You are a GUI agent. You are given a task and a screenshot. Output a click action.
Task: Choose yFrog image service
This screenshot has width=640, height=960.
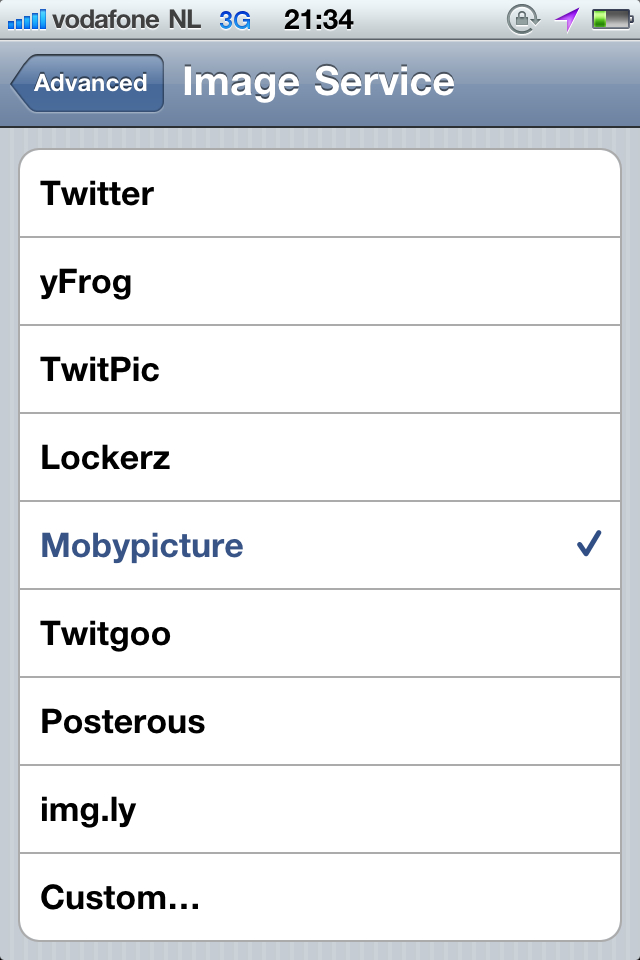pos(320,282)
